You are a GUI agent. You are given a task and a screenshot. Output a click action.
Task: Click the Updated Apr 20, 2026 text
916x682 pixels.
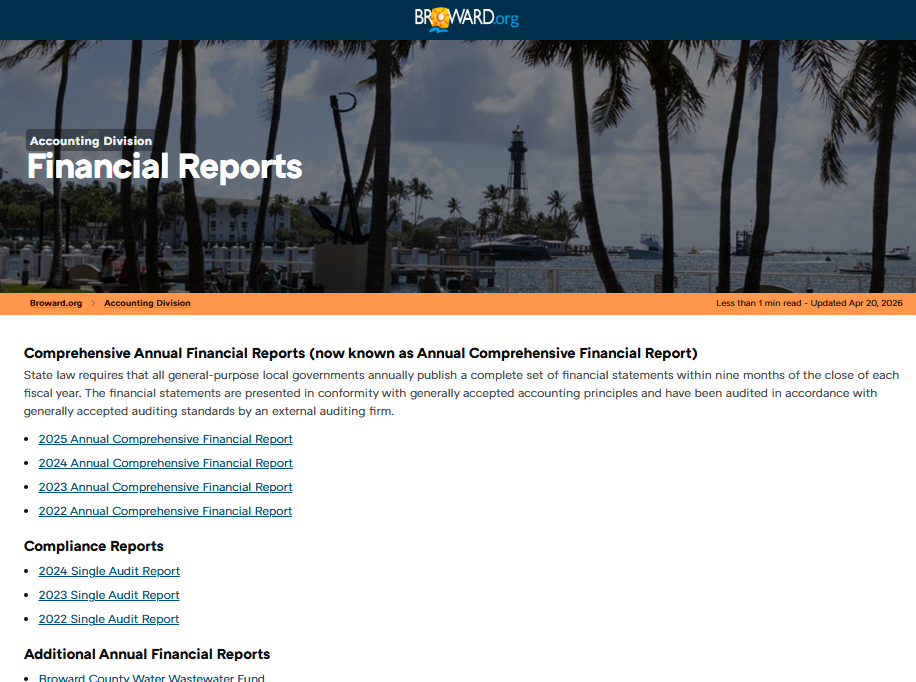pos(856,303)
